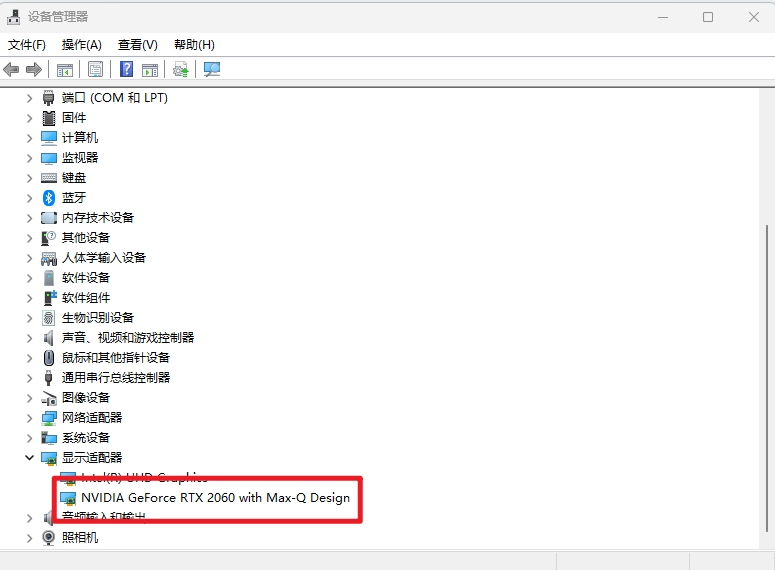This screenshot has height=570, width=775.
Task: Click scan for hardware changes monitor icon
Action: pos(212,69)
